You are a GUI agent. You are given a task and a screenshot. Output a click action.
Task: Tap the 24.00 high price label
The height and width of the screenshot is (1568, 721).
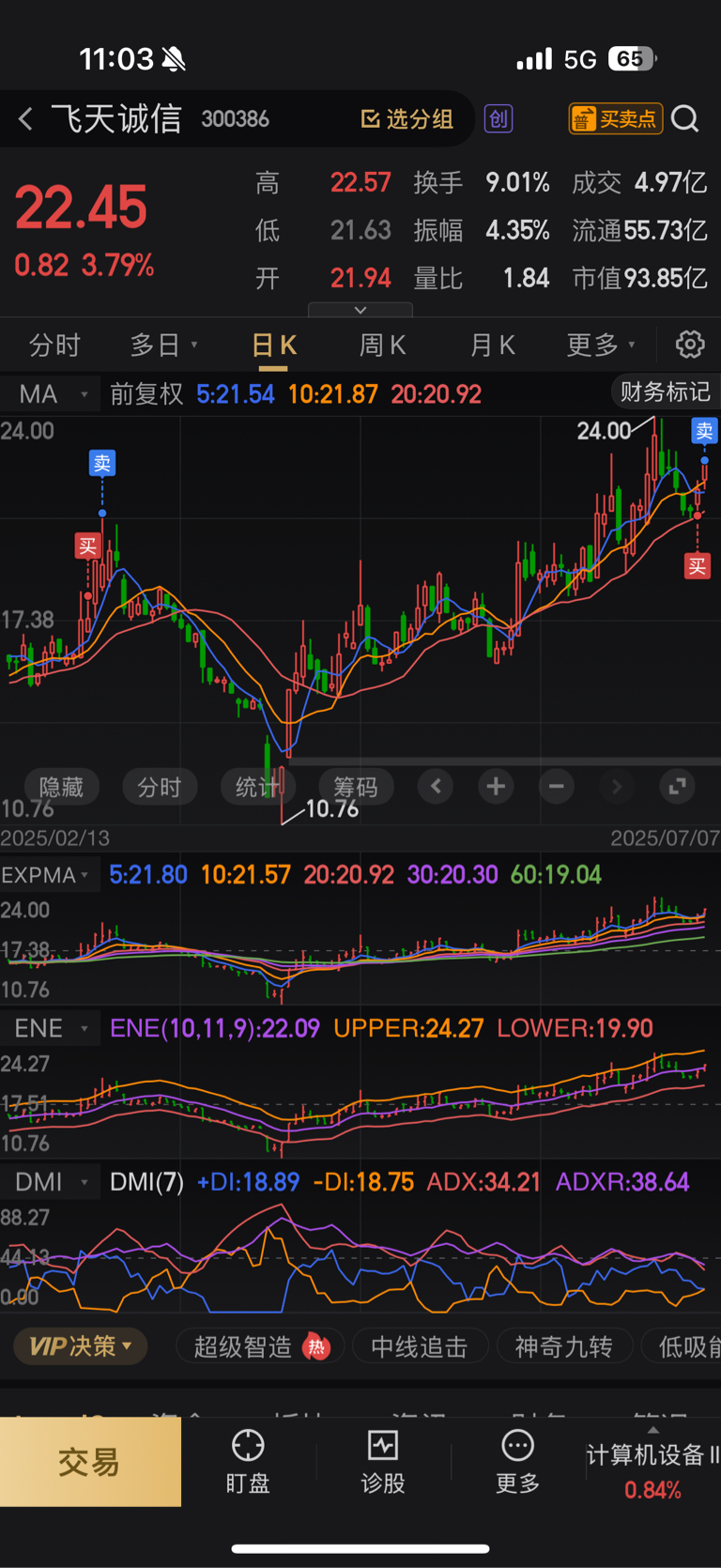coord(604,431)
